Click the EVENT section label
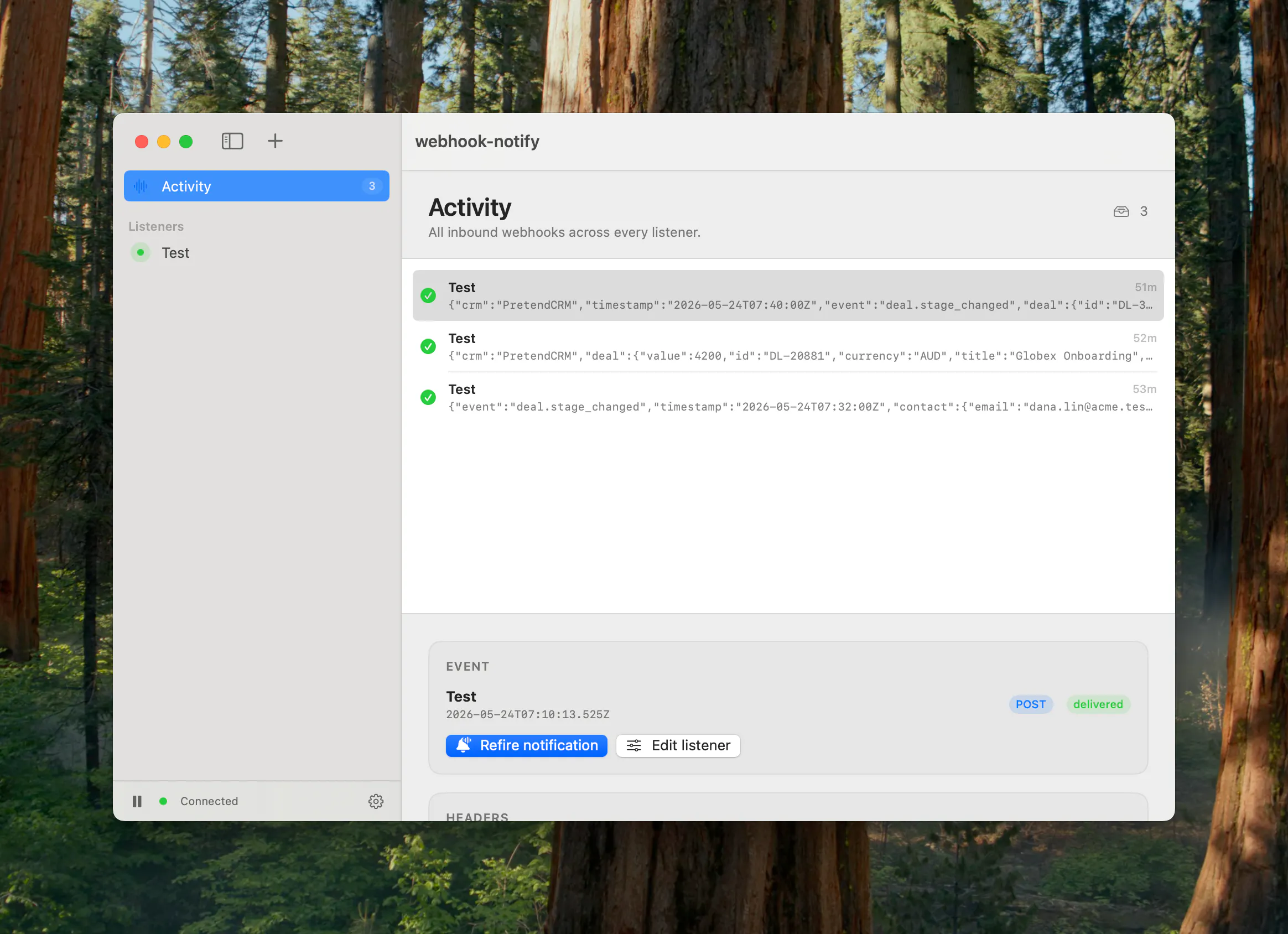Image resolution: width=1288 pixels, height=934 pixels. [468, 666]
